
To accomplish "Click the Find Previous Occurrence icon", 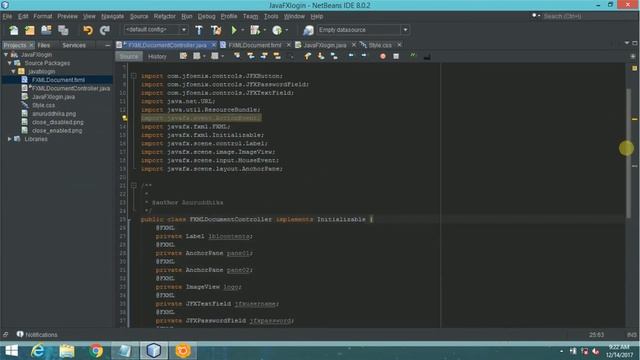I will tap(251, 56).
